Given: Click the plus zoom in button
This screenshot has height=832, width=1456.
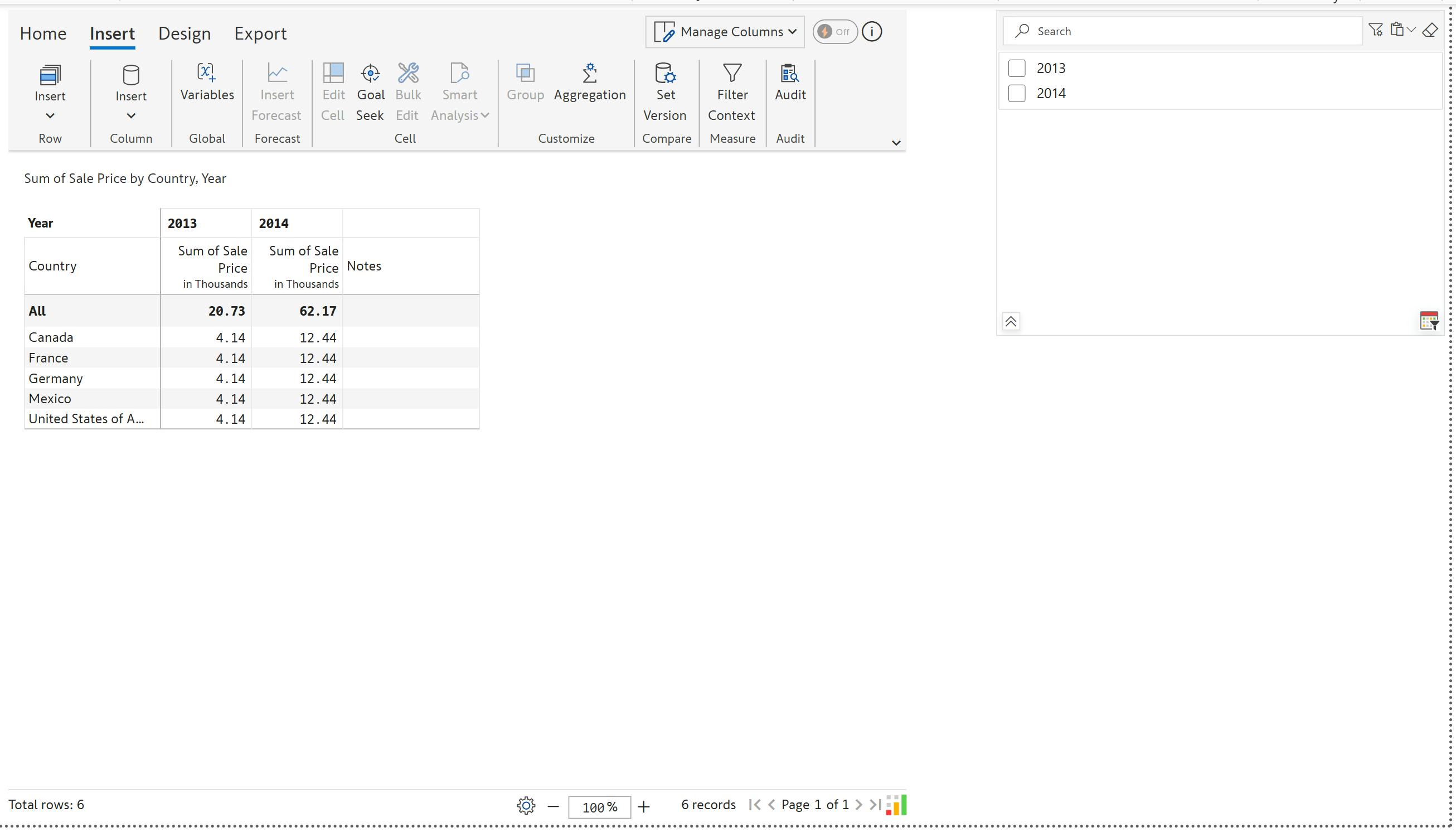Looking at the screenshot, I should [644, 807].
